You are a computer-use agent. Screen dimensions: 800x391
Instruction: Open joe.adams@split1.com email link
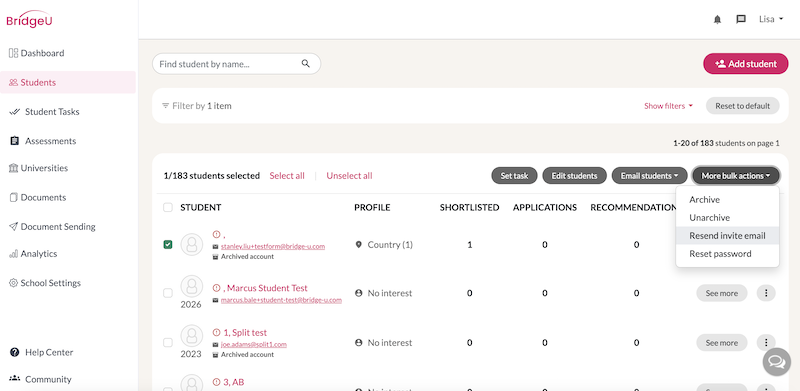(254, 345)
